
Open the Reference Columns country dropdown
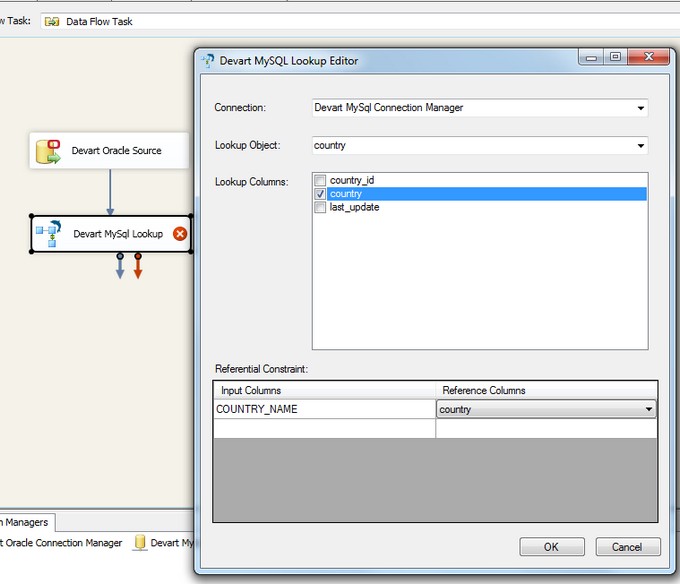[x=649, y=409]
